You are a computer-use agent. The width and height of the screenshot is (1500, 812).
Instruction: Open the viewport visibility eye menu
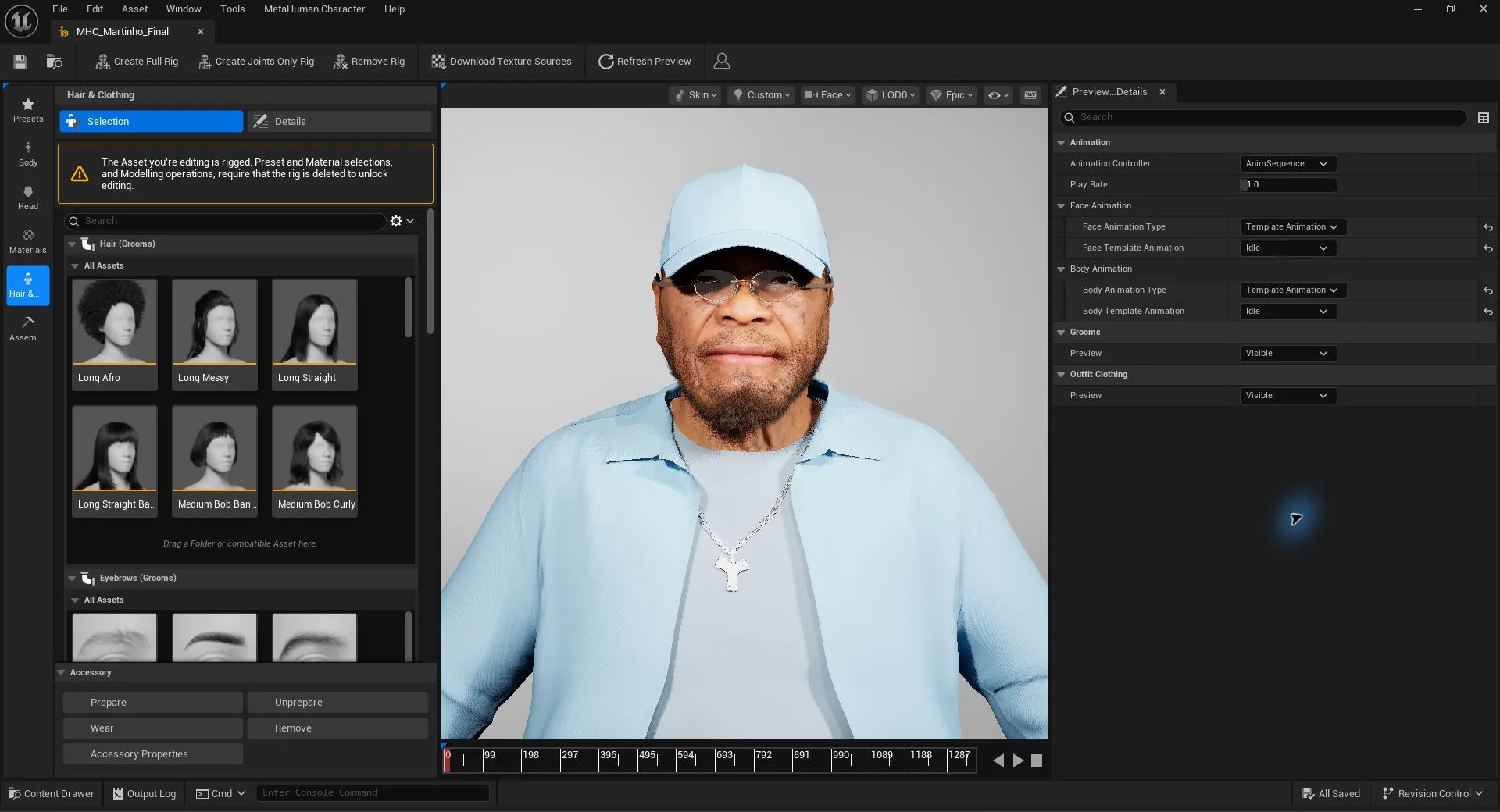(x=998, y=95)
